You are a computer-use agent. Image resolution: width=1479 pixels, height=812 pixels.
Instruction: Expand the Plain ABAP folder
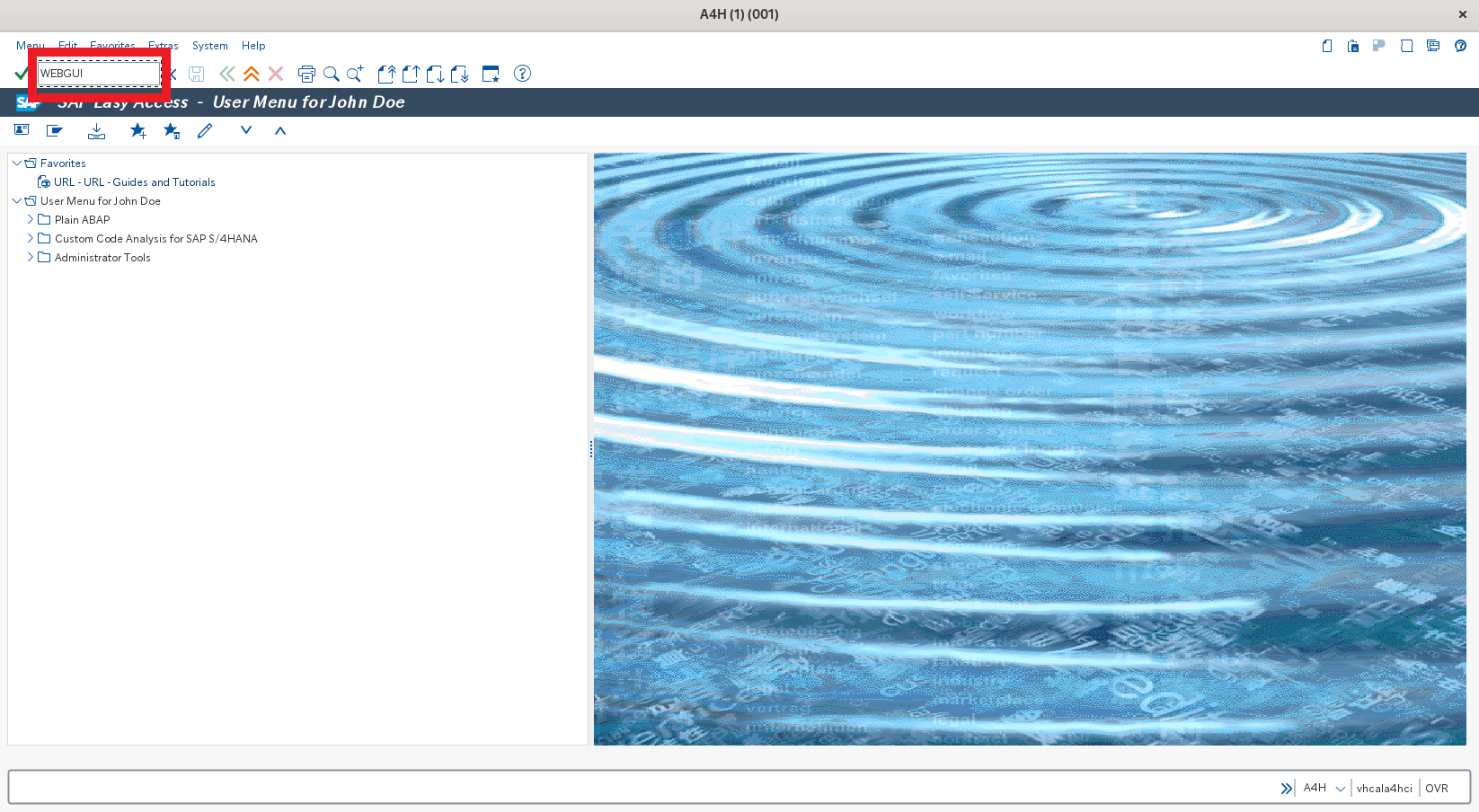tap(31, 219)
